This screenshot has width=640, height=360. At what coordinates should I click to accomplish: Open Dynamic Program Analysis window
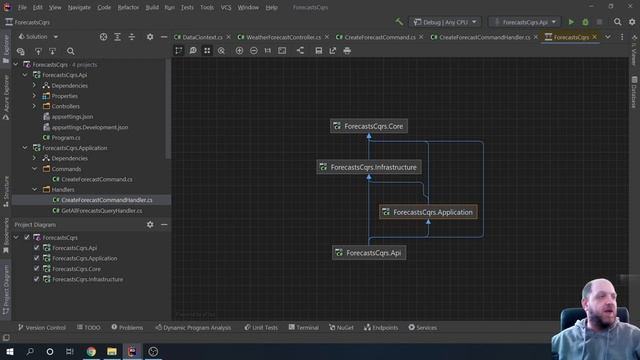pos(193,327)
